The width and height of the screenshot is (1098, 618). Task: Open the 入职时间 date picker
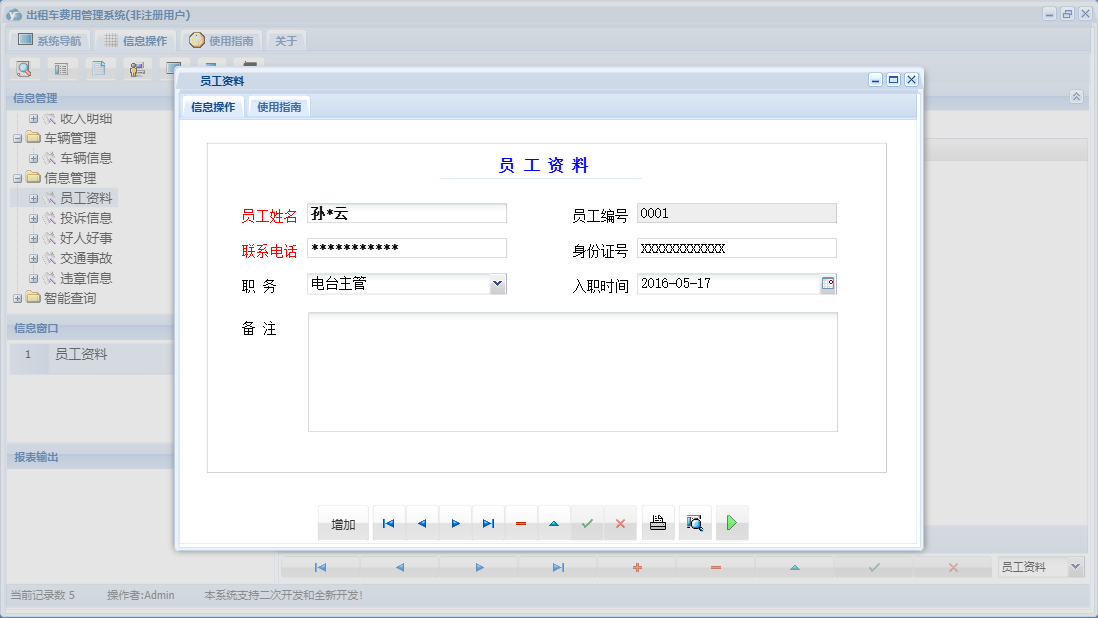[829, 283]
